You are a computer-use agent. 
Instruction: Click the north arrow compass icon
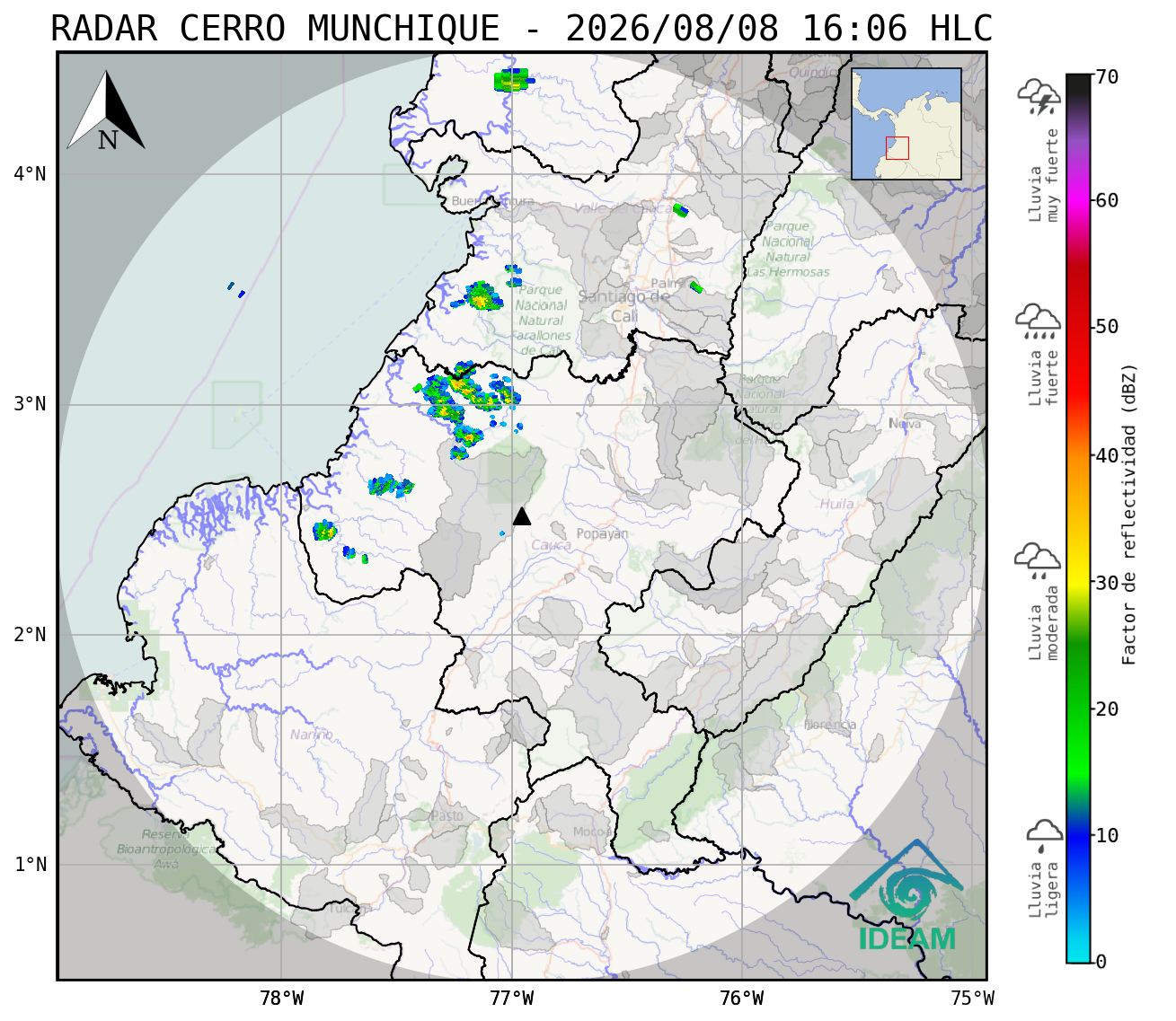[x=106, y=111]
